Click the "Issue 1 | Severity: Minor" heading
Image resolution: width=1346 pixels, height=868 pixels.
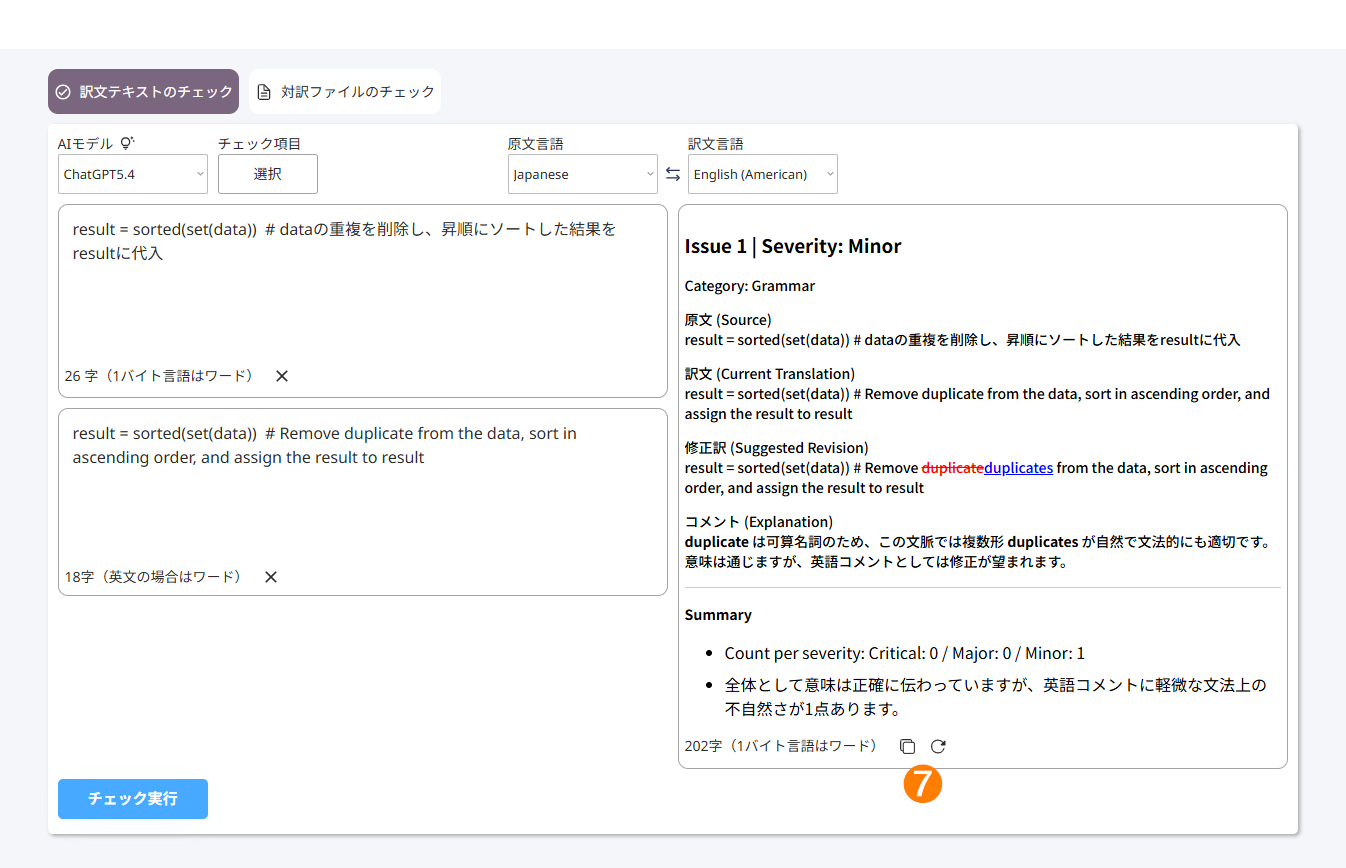[x=793, y=246]
